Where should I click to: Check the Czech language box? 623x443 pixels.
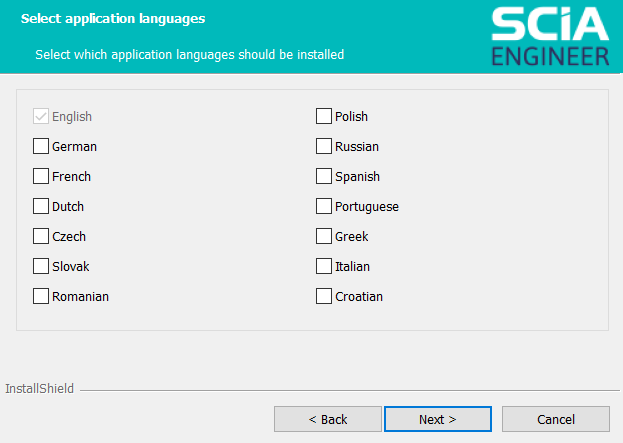click(x=41, y=236)
